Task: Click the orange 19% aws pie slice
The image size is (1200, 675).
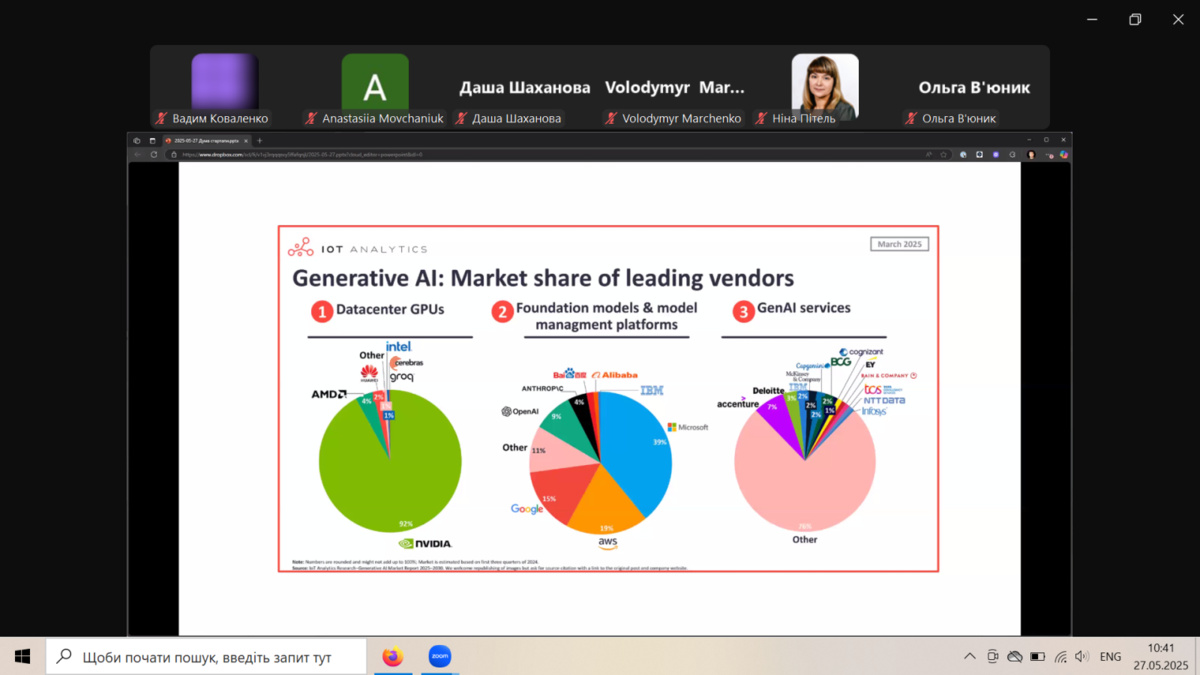Action: (x=608, y=500)
